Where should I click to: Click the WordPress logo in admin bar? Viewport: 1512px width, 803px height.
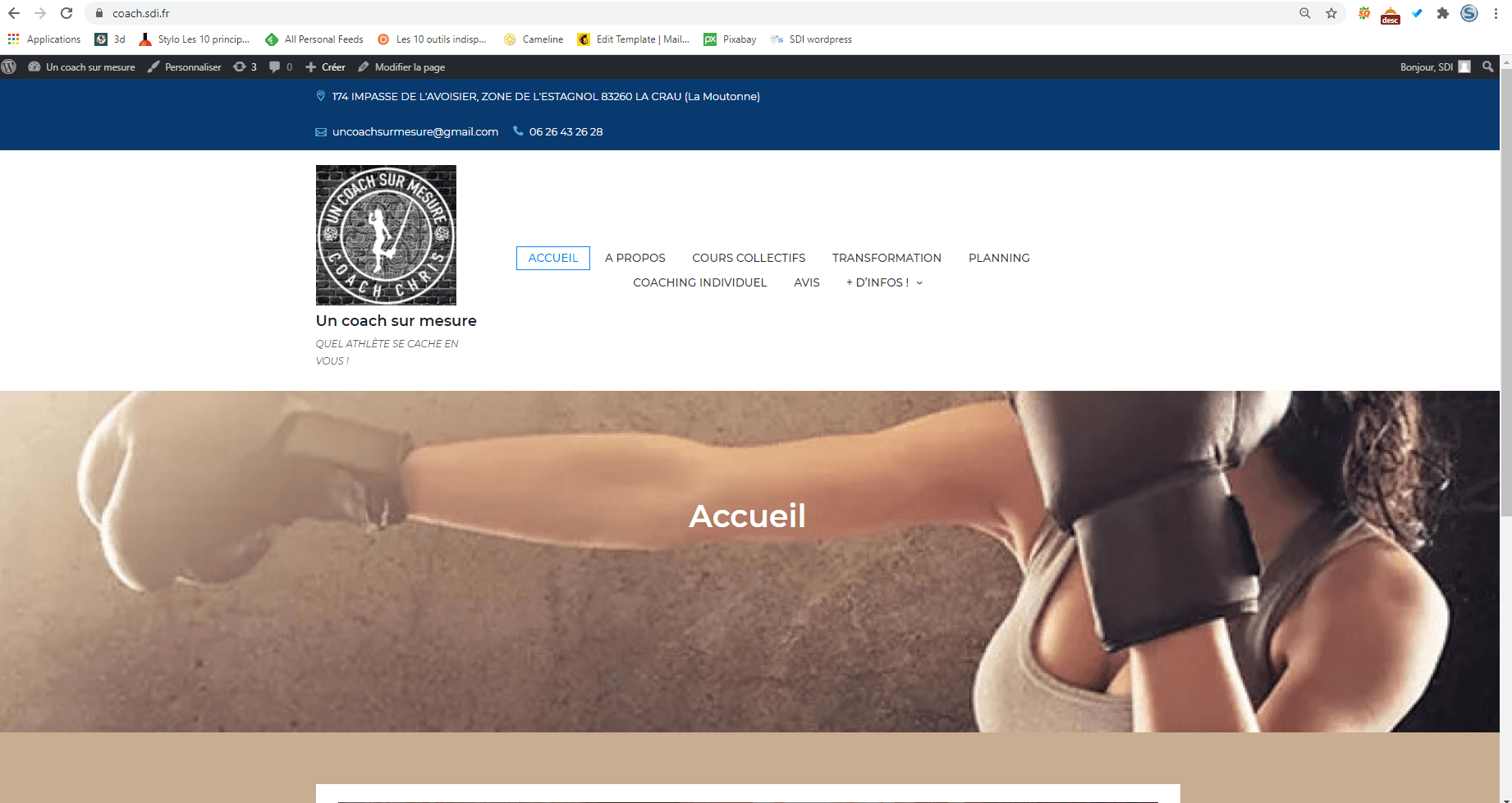pos(9,67)
